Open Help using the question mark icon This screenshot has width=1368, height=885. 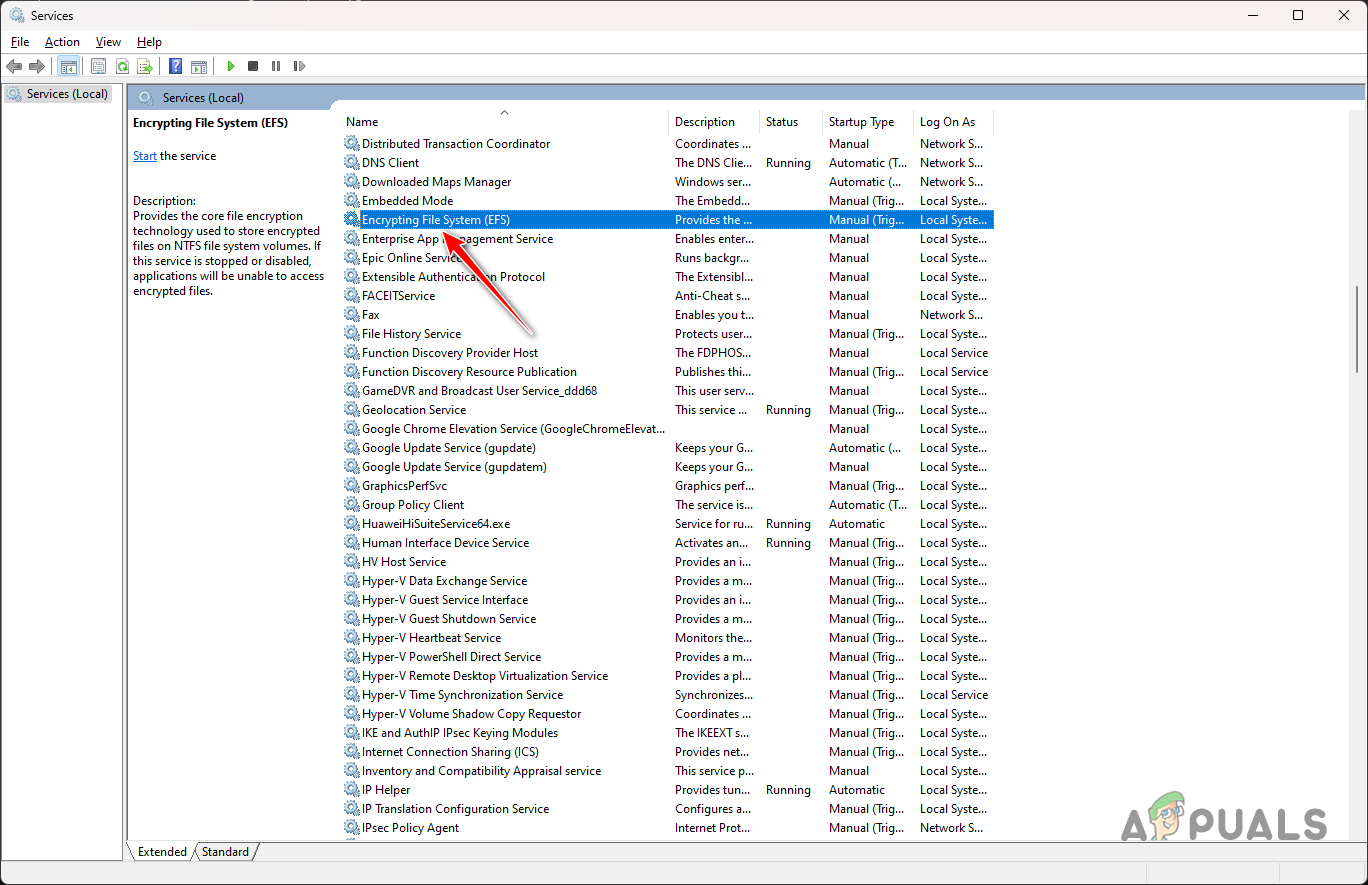(x=175, y=66)
